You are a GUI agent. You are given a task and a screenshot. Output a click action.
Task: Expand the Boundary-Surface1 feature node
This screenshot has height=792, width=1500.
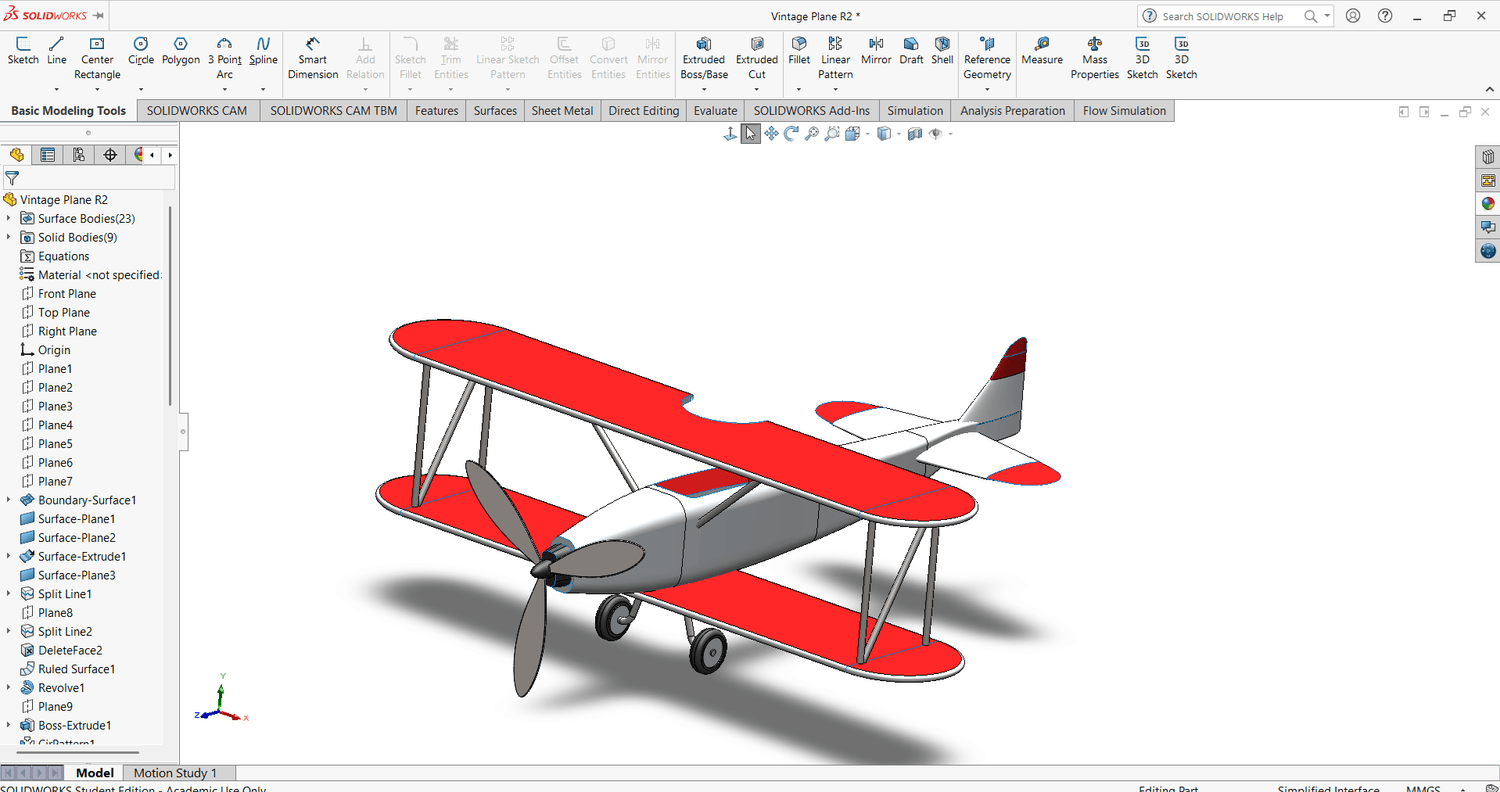tap(9, 500)
